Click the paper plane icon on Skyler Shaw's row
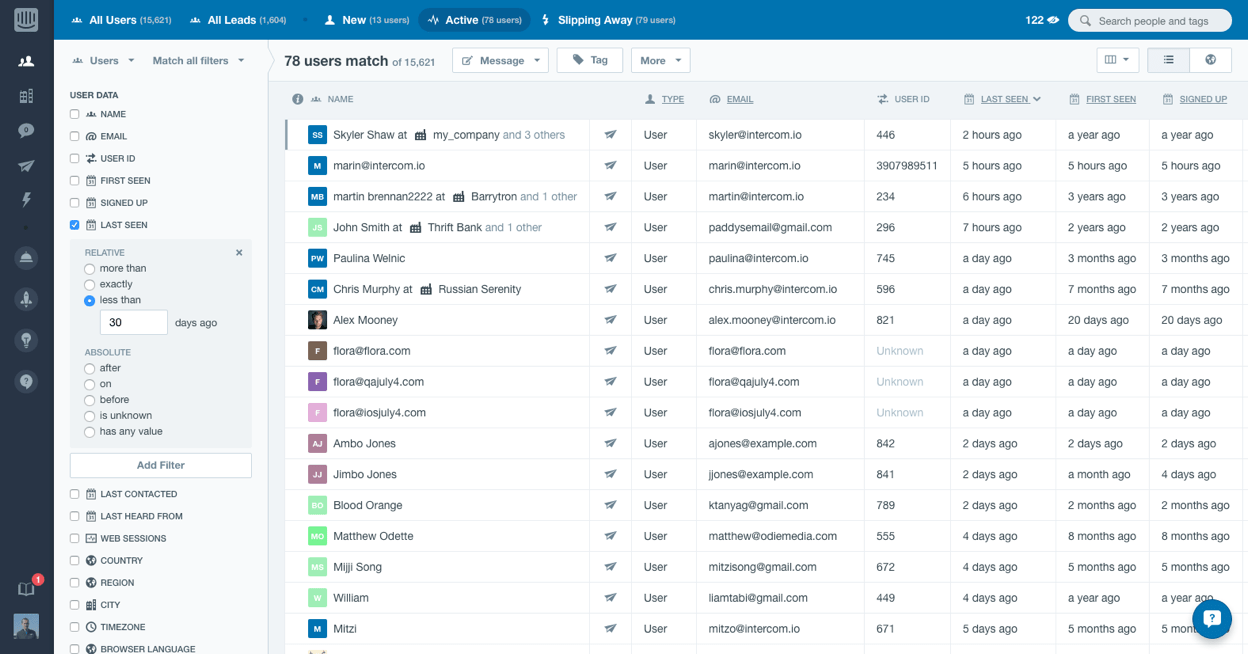The width and height of the screenshot is (1248, 654). point(610,134)
